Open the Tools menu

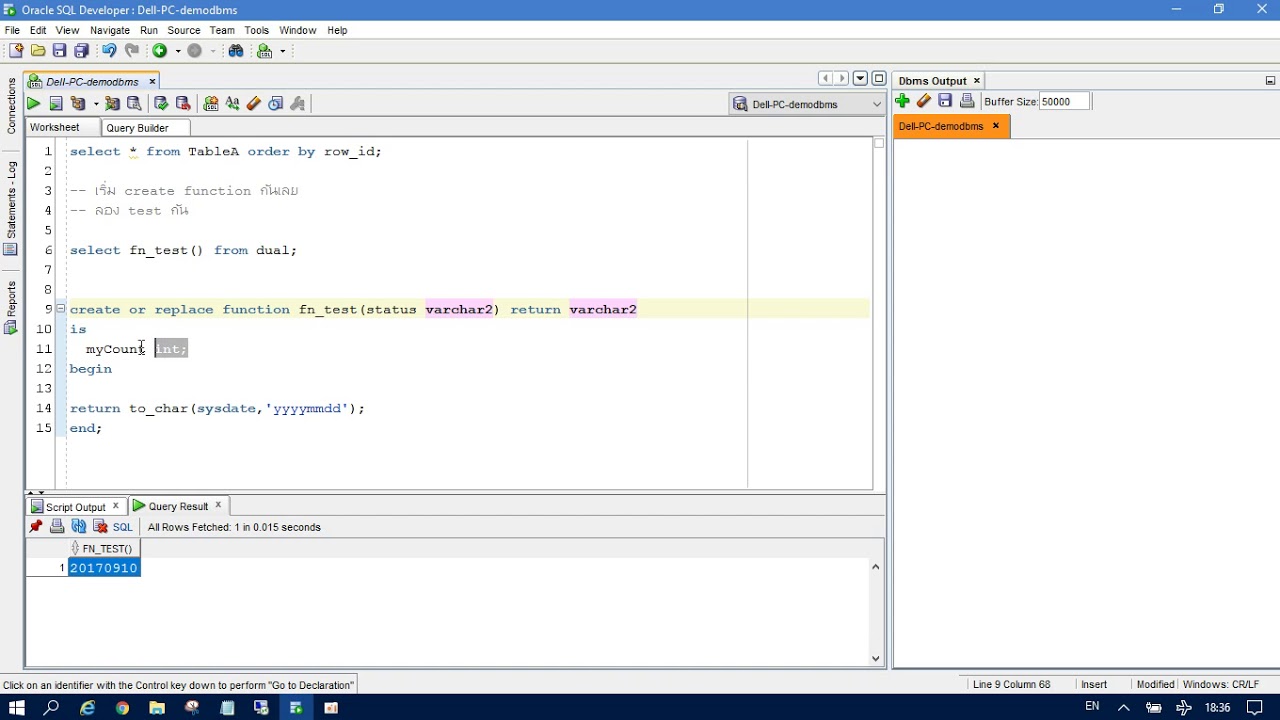[257, 30]
